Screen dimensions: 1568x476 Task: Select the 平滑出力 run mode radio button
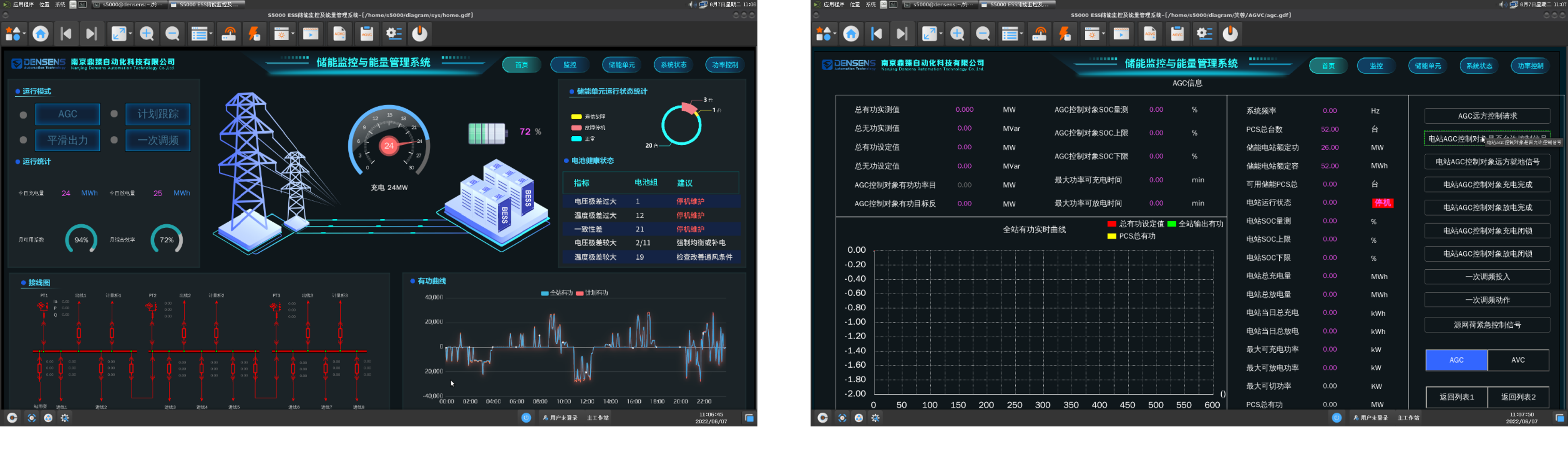tap(23, 140)
